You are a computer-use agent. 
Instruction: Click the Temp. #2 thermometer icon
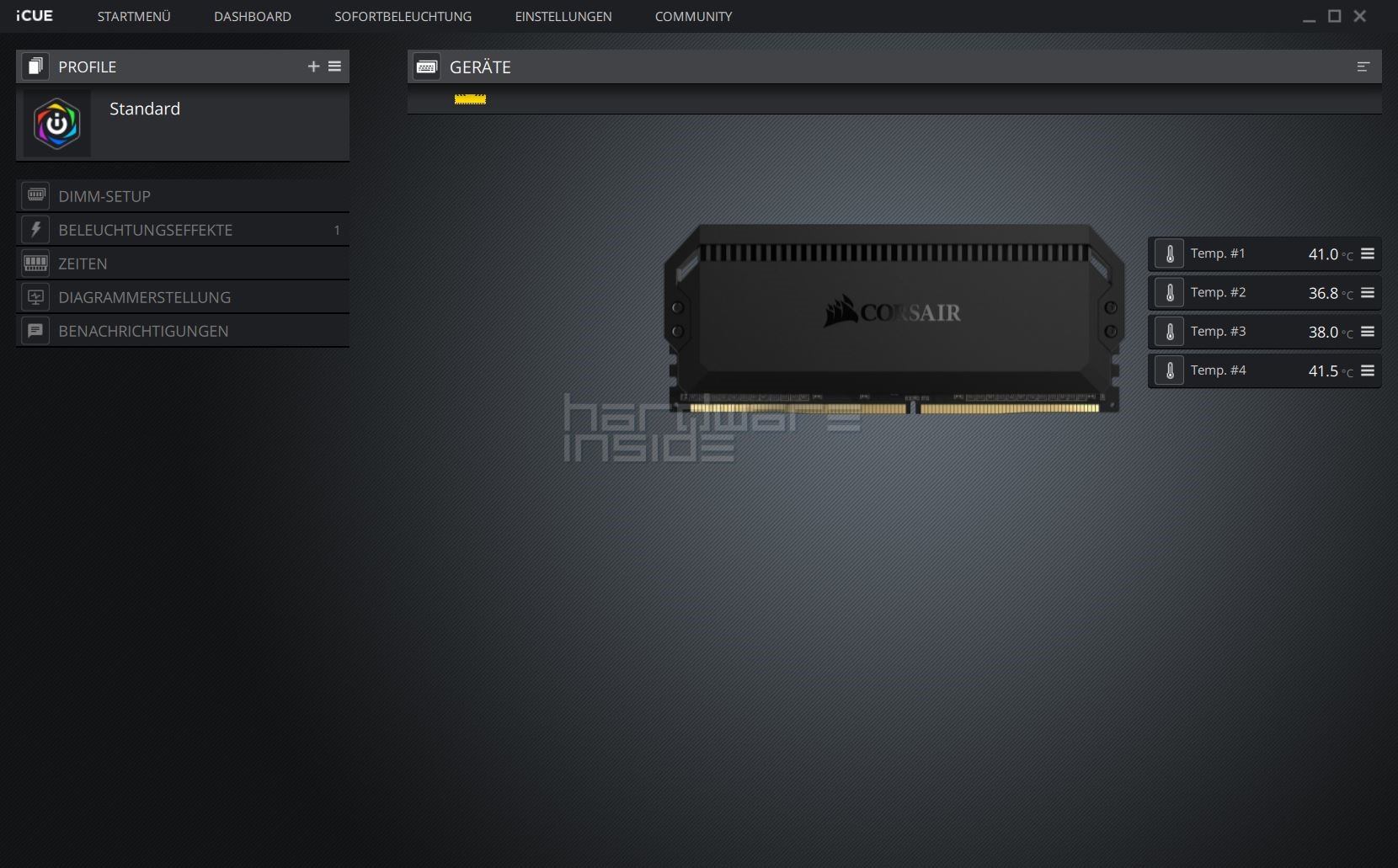[x=1169, y=292]
